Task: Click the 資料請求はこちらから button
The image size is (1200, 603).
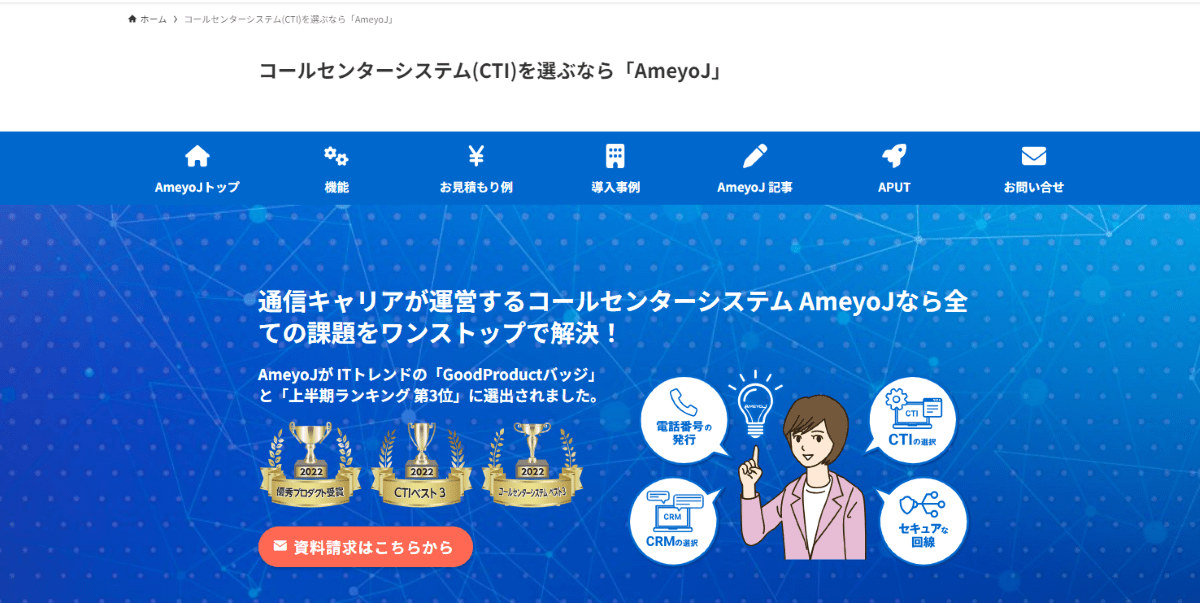Action: 365,547
